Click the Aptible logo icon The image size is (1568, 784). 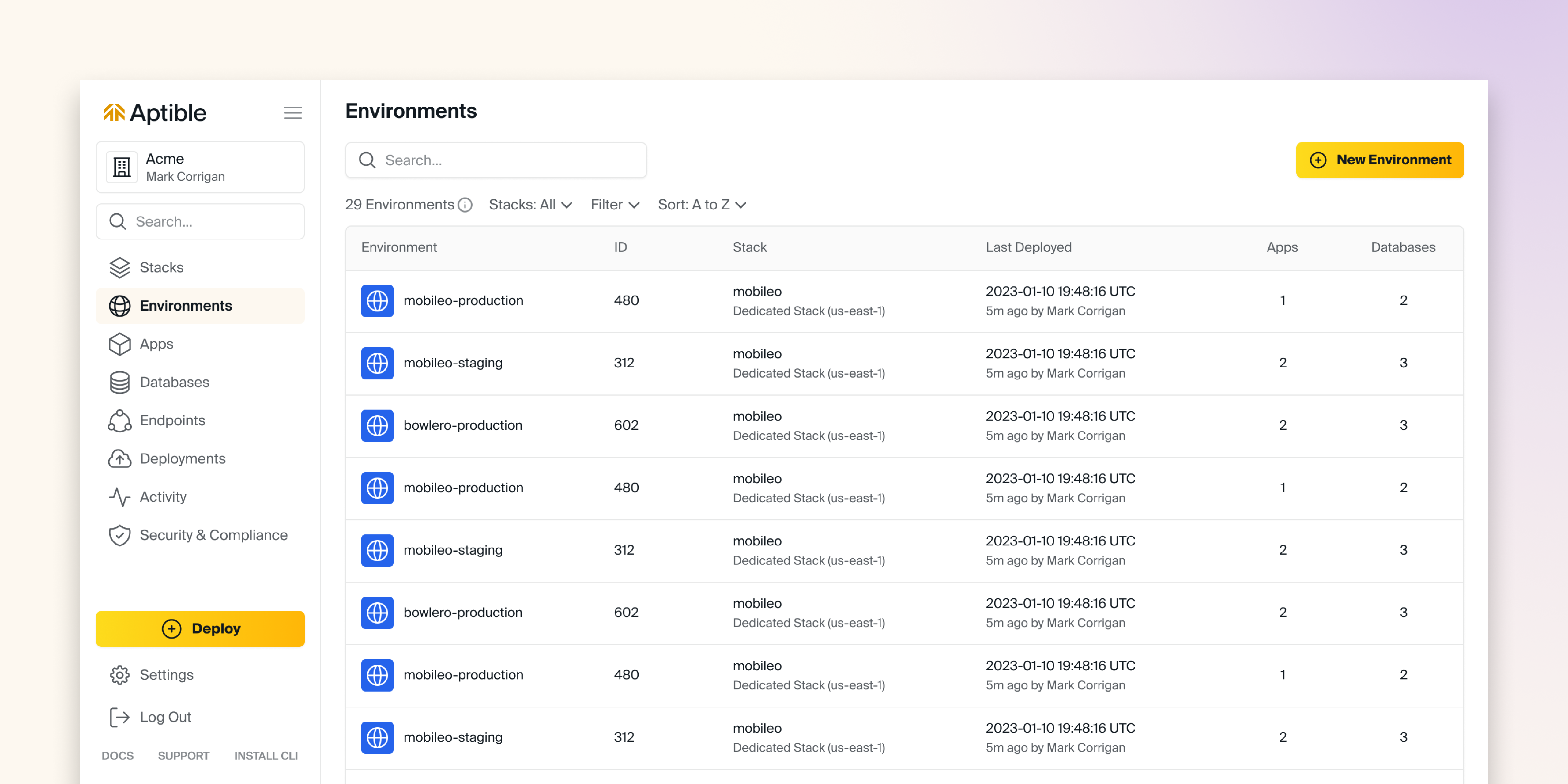click(x=114, y=113)
